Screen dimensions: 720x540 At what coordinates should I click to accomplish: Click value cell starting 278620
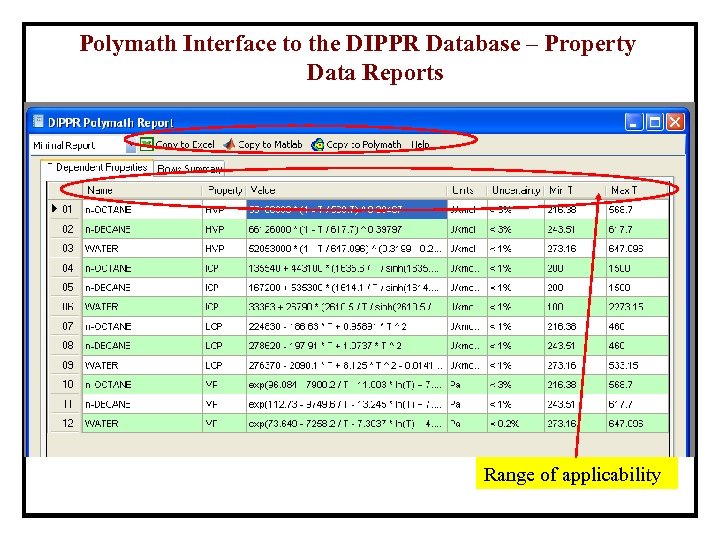coord(347,345)
